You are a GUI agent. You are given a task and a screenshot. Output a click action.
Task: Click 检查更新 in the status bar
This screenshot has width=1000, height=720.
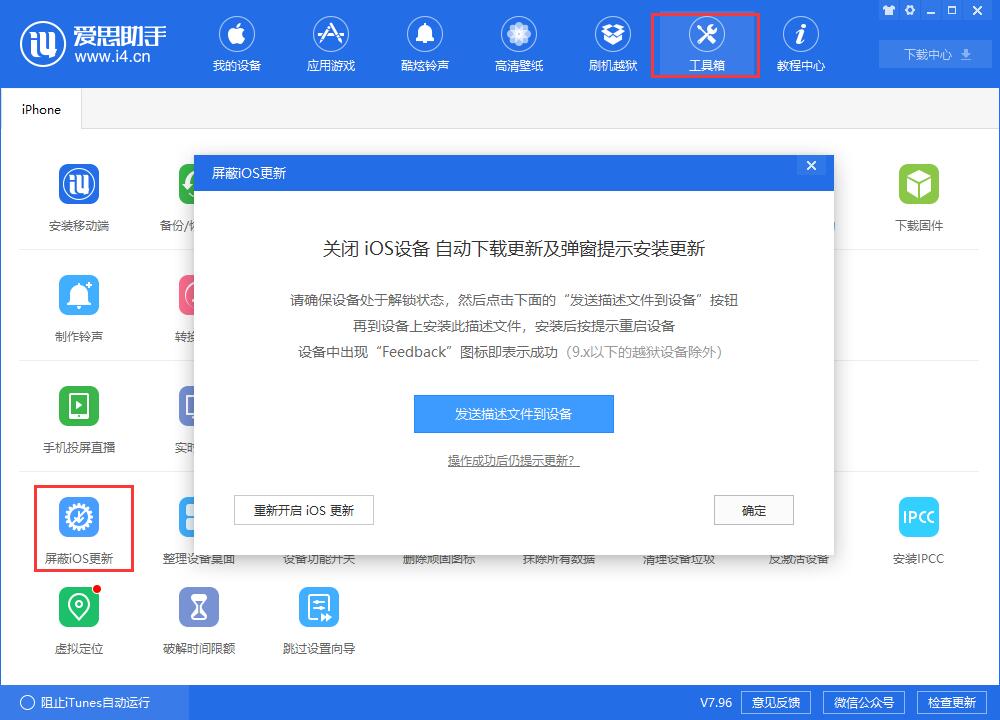(x=954, y=702)
